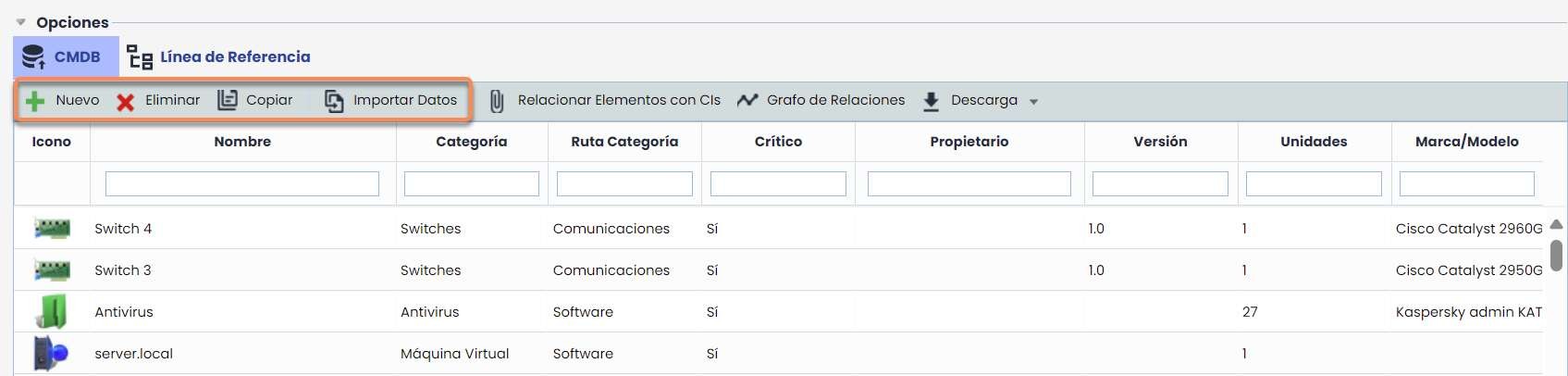Click the Descarga download arrow icon
This screenshot has height=376, width=1568.
pos(931,101)
